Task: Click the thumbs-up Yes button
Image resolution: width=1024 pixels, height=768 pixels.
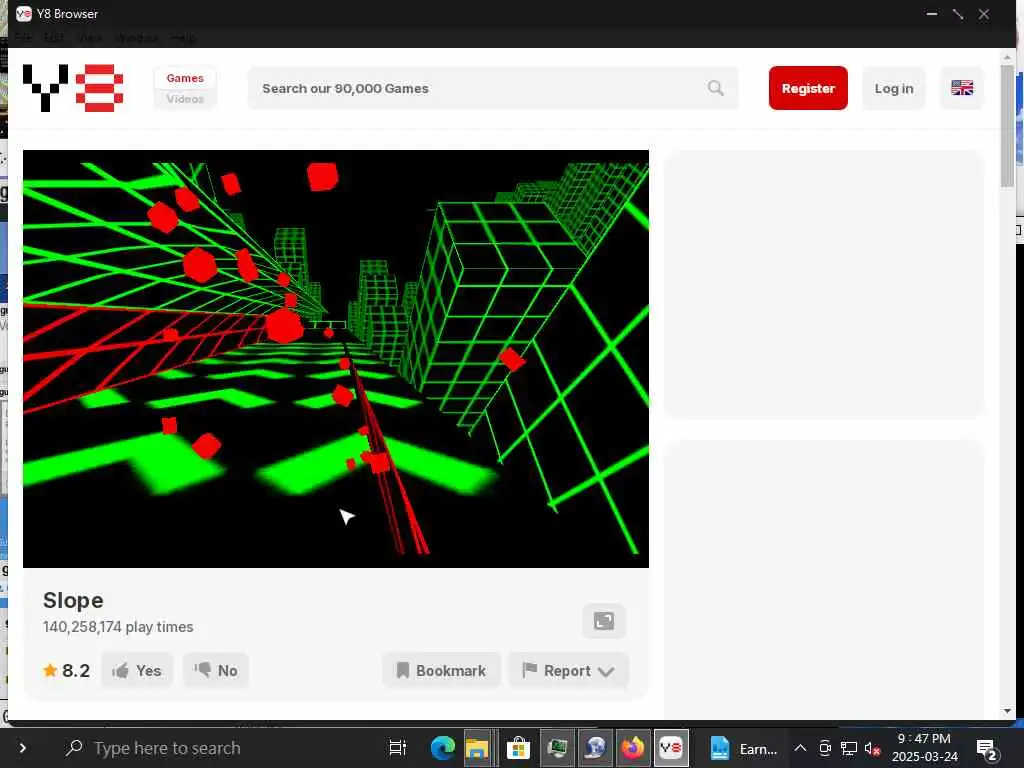Action: click(x=138, y=670)
